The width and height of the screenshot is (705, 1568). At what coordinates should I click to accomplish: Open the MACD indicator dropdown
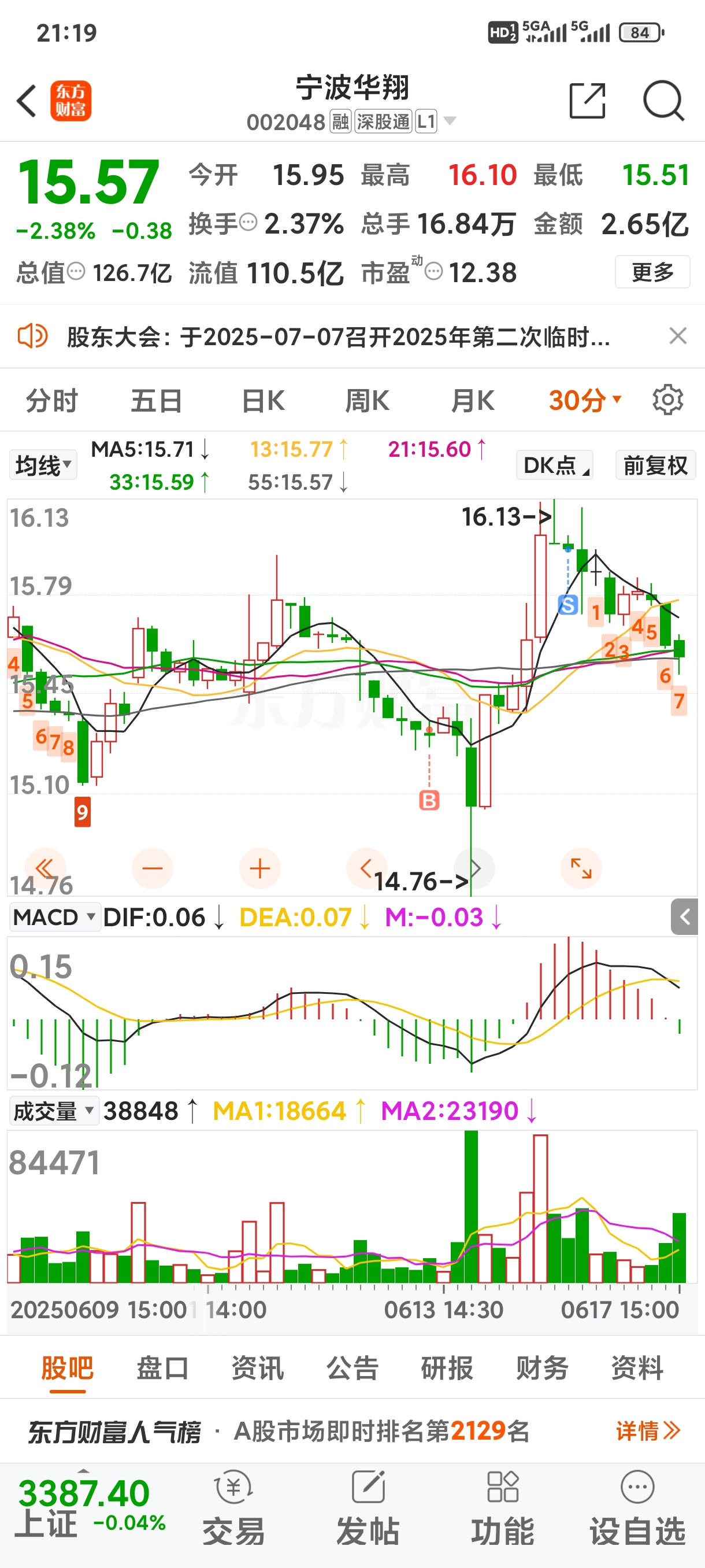coord(55,917)
